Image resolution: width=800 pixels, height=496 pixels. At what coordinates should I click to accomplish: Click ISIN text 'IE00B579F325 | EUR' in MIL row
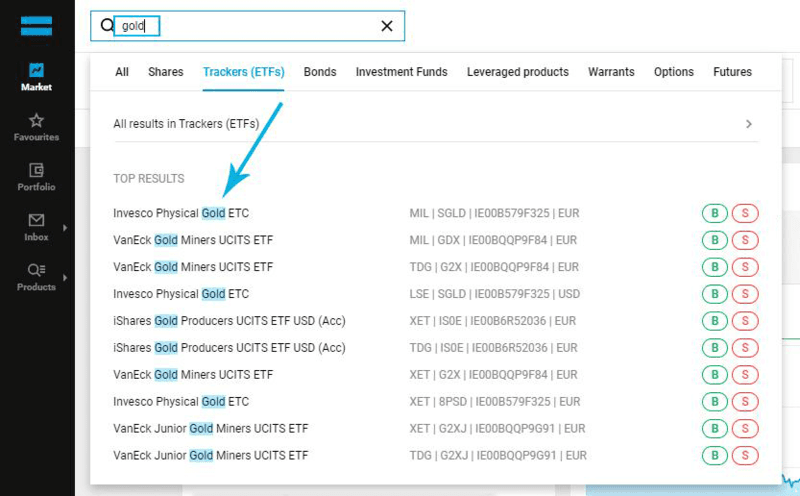(527, 213)
